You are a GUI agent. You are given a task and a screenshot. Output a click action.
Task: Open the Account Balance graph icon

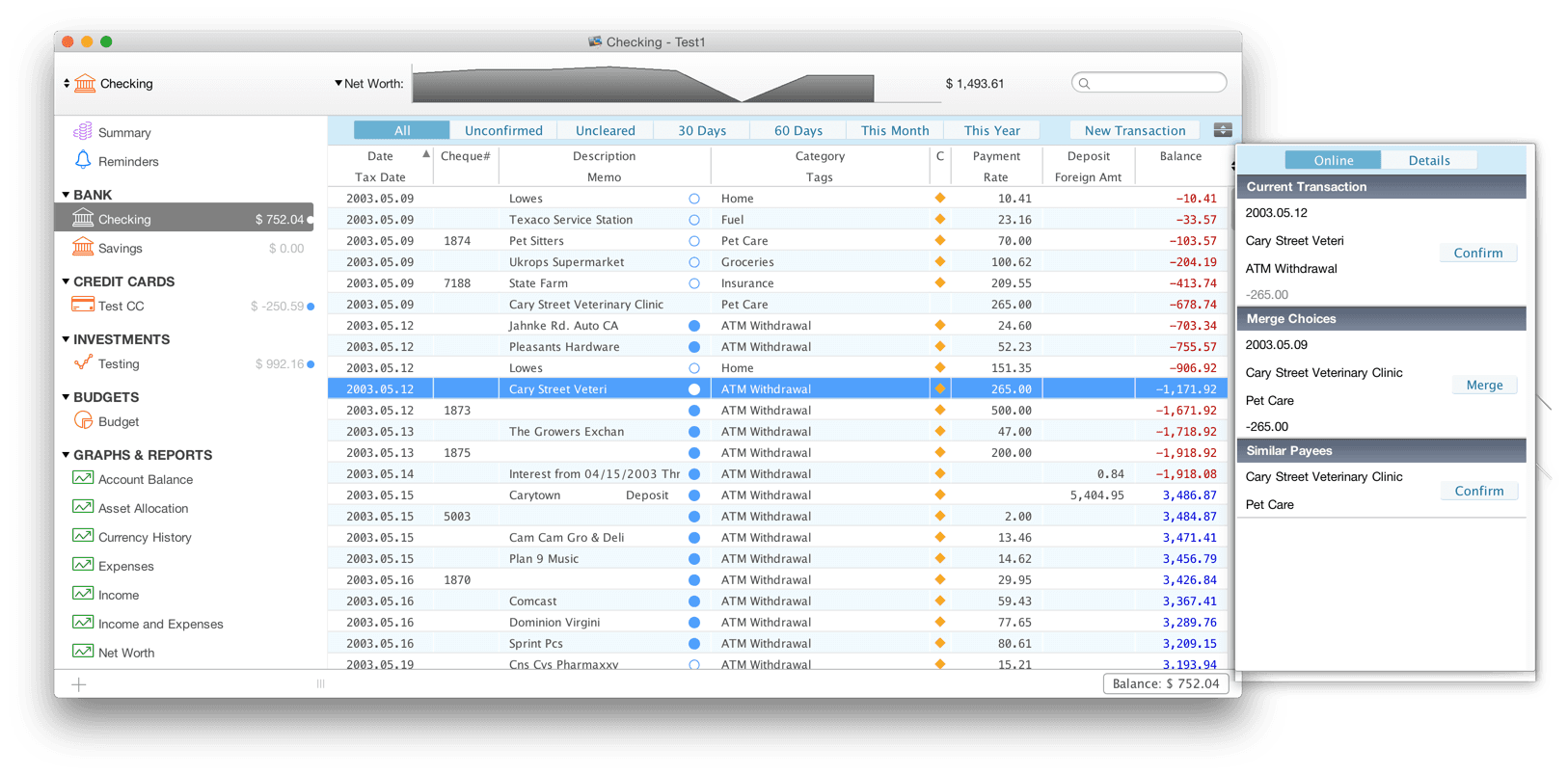pyautogui.click(x=83, y=478)
